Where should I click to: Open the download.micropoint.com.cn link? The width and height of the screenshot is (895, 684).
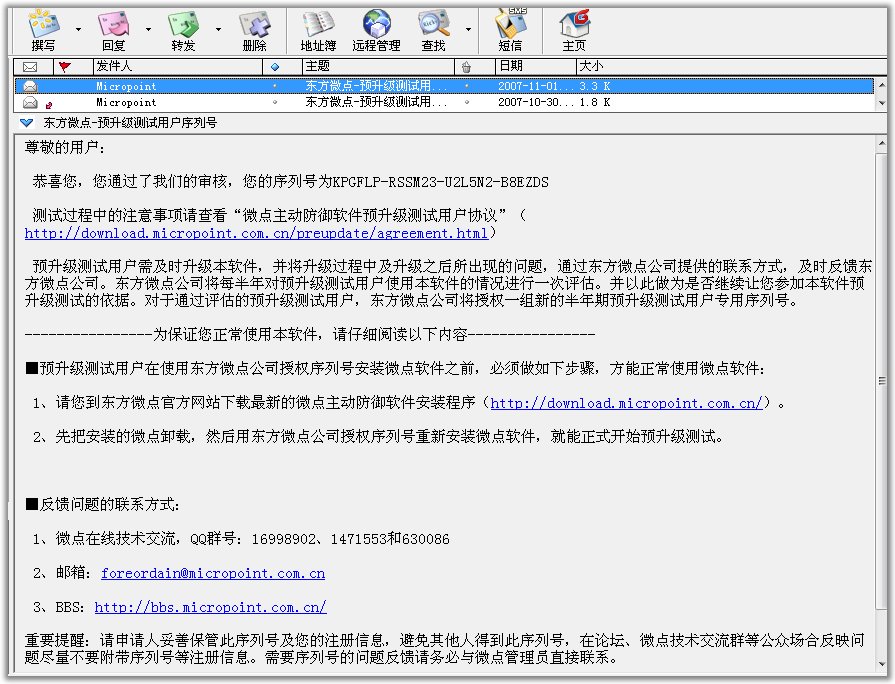(x=626, y=404)
